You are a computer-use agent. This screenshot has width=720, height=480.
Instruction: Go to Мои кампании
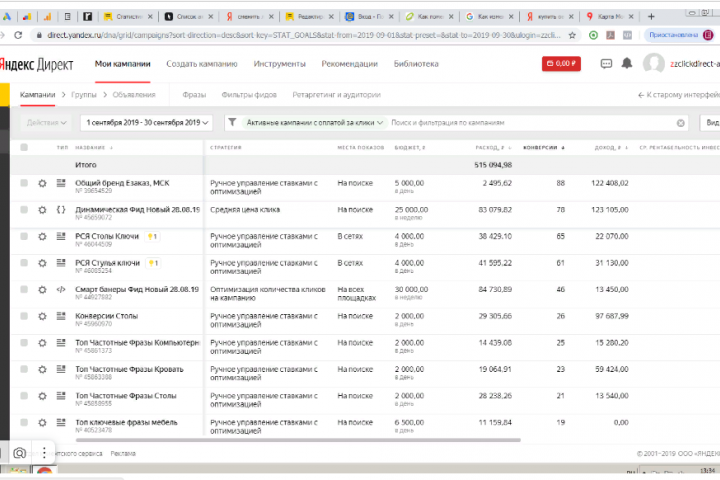pyautogui.click(x=123, y=64)
